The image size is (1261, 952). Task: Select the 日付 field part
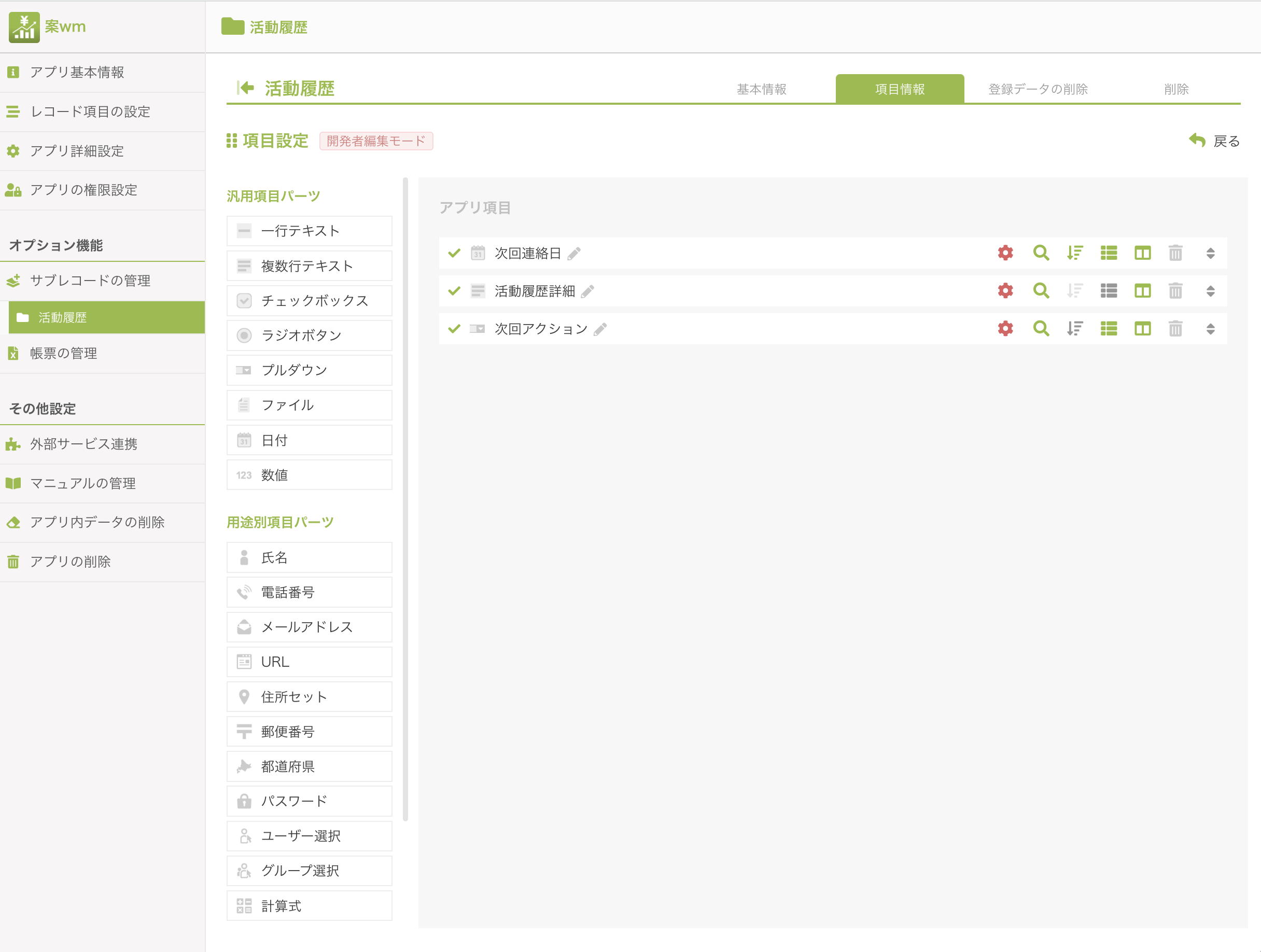click(x=310, y=440)
